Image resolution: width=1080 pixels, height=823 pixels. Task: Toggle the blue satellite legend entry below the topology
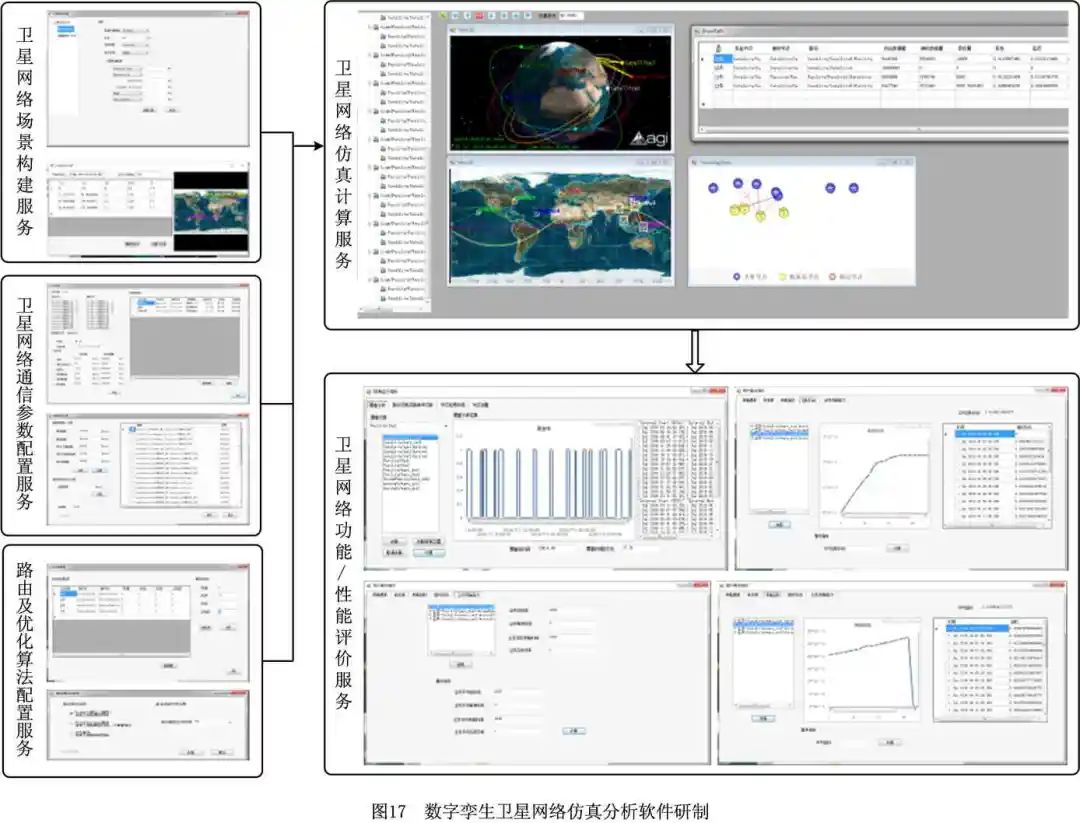[x=737, y=276]
